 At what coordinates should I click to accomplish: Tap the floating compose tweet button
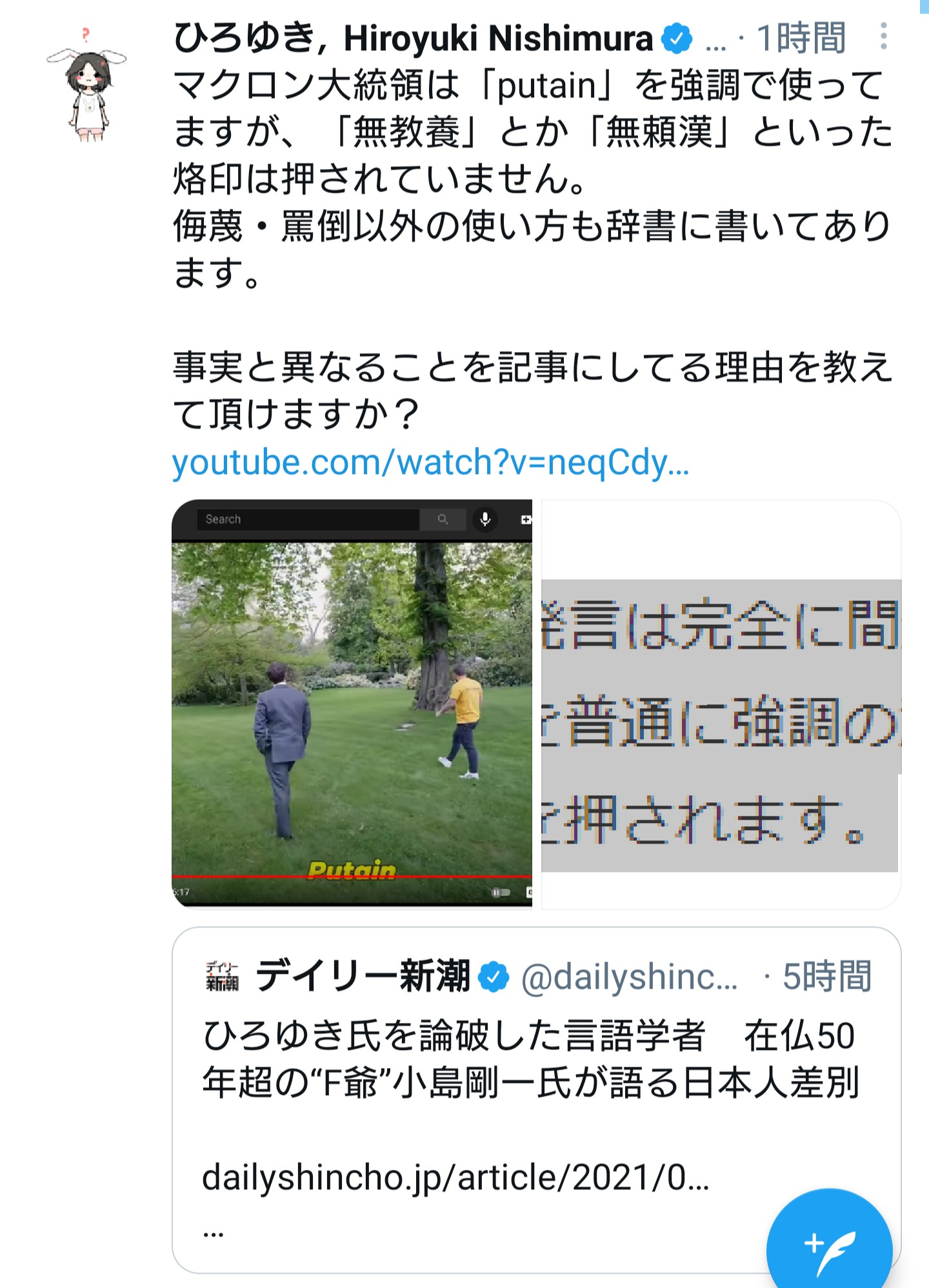click(x=830, y=1243)
